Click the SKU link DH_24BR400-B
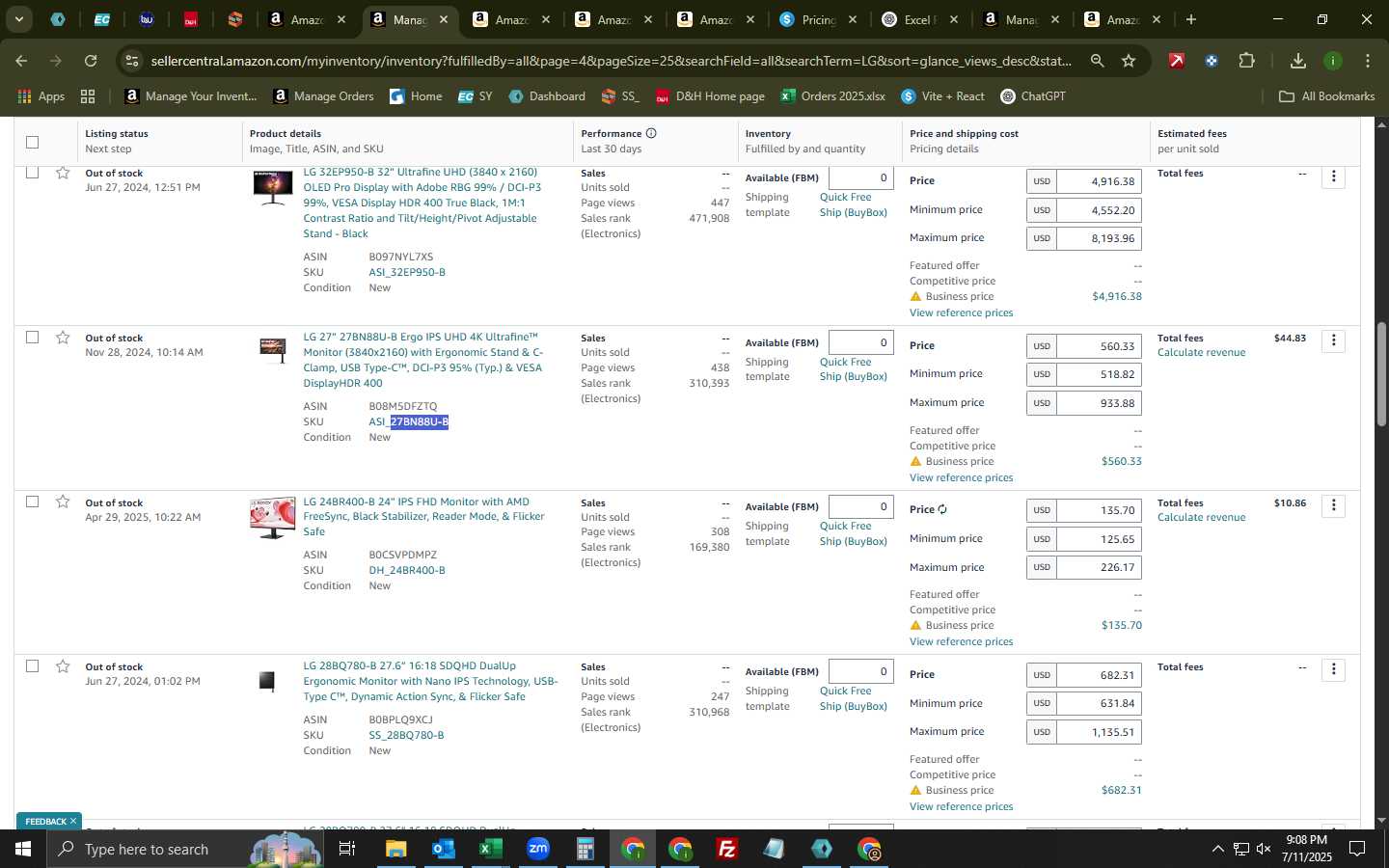 [x=407, y=570]
